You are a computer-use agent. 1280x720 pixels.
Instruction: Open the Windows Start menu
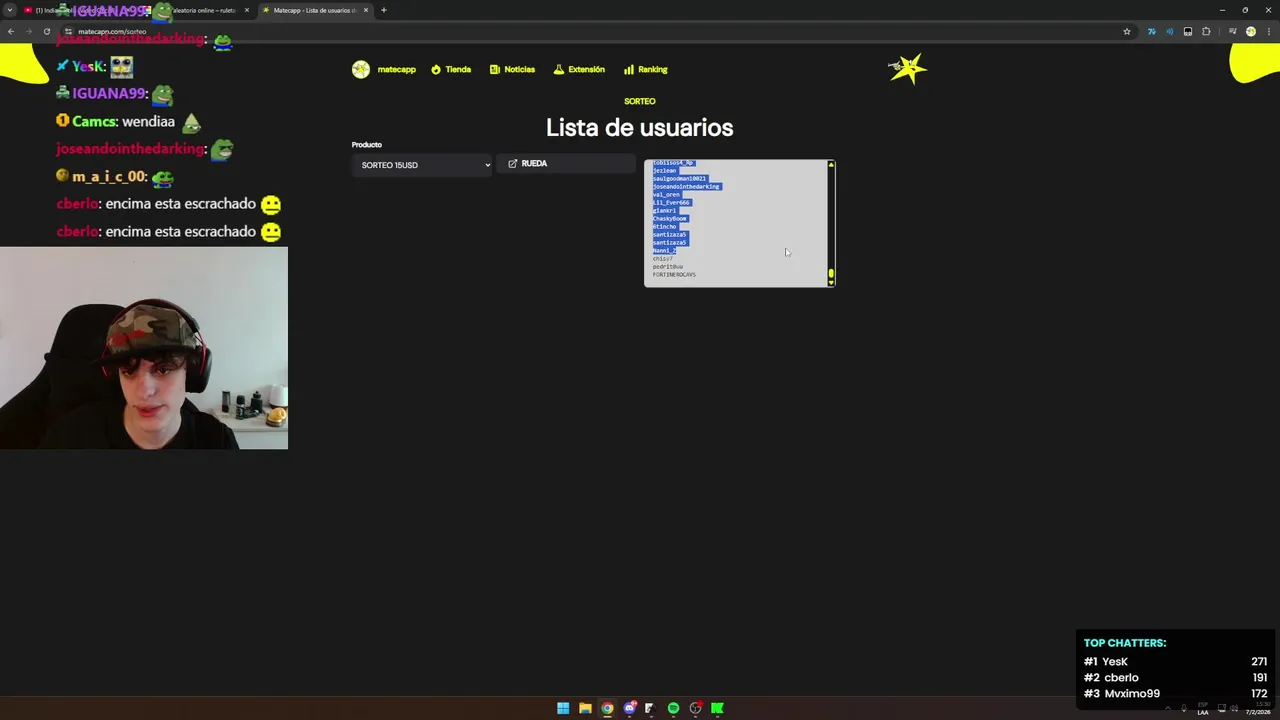tap(563, 708)
